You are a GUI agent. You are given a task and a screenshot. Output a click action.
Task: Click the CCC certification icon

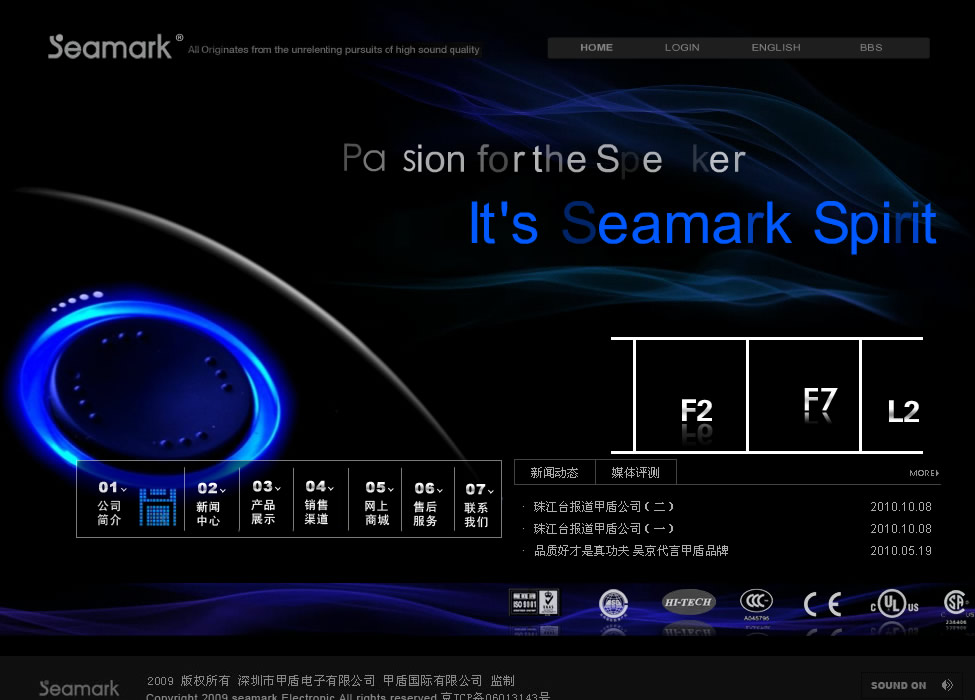[756, 604]
